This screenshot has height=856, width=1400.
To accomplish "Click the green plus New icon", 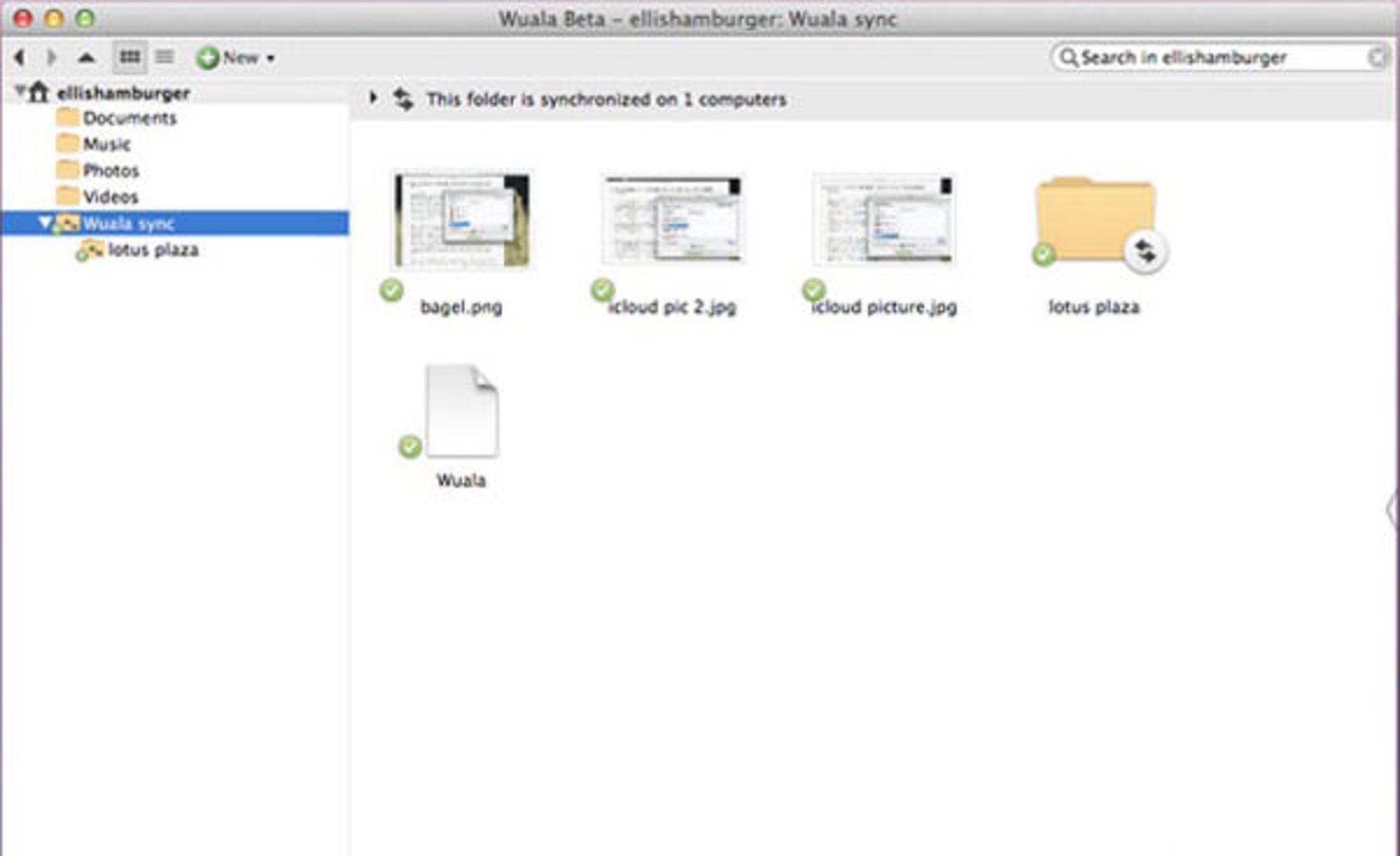I will (x=208, y=58).
